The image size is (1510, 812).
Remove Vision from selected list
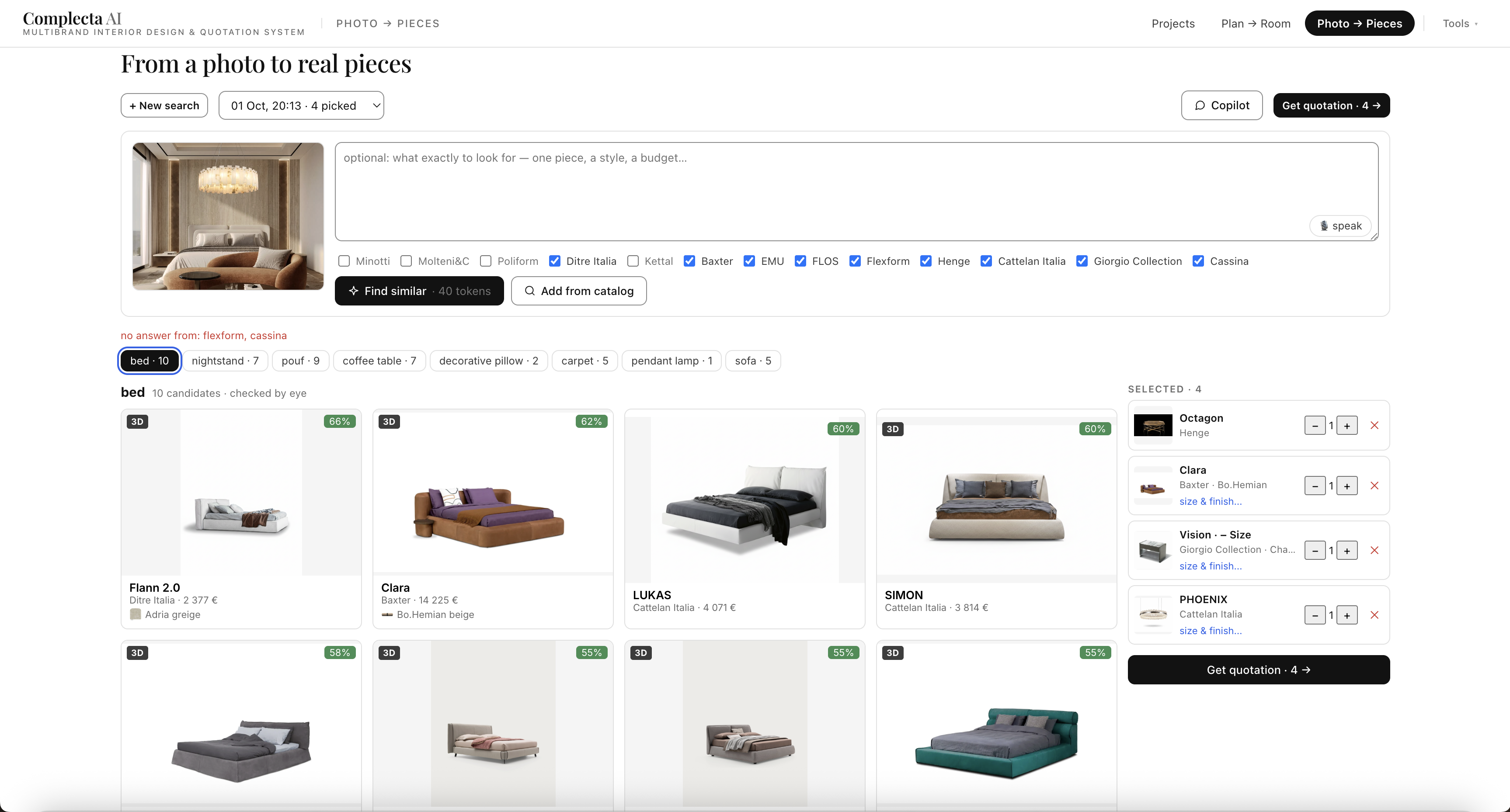click(1374, 550)
